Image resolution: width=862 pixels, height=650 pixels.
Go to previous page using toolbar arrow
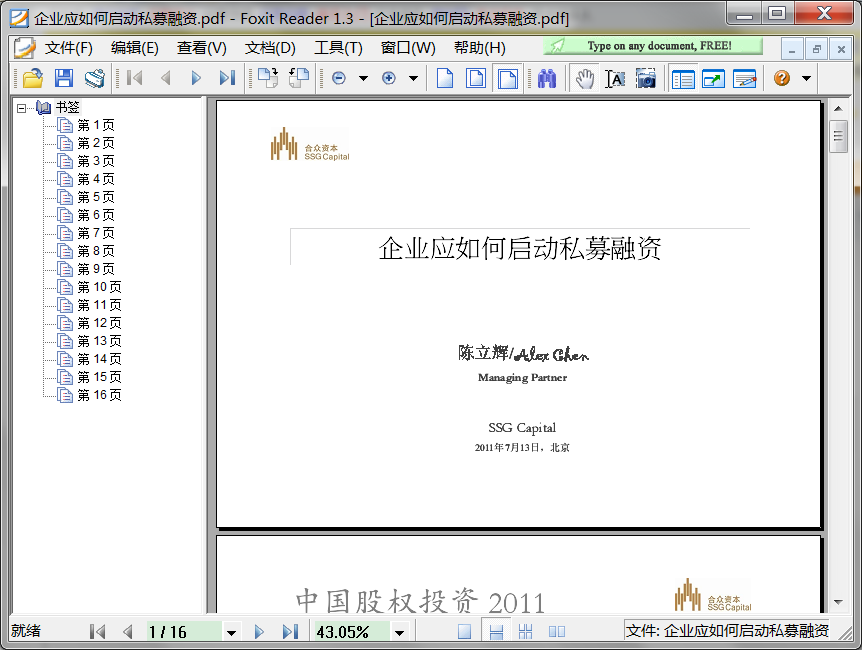coord(165,79)
